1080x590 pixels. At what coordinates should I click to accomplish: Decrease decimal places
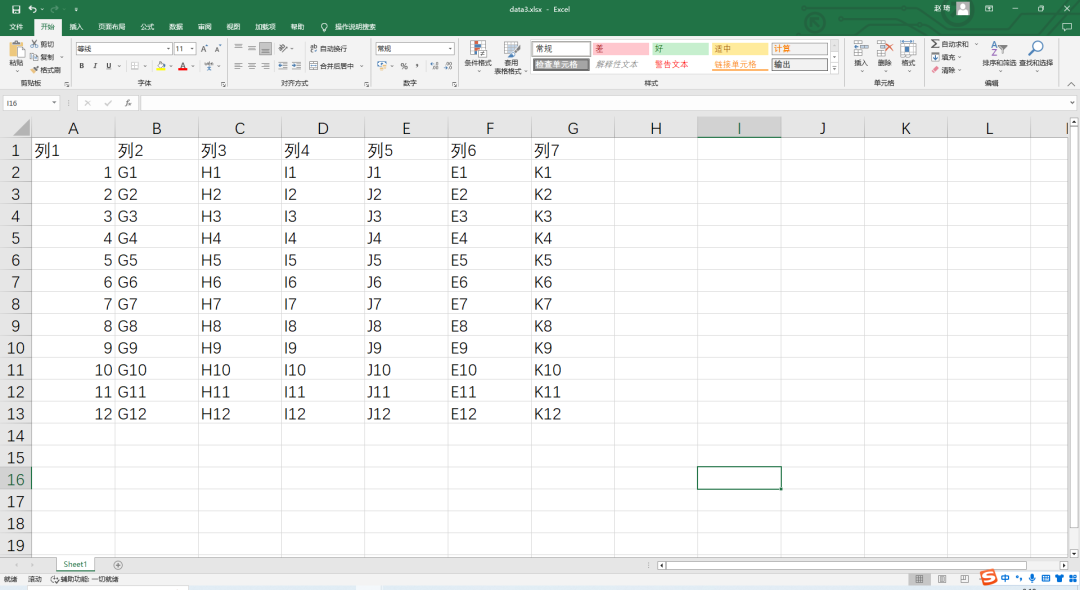[448, 66]
